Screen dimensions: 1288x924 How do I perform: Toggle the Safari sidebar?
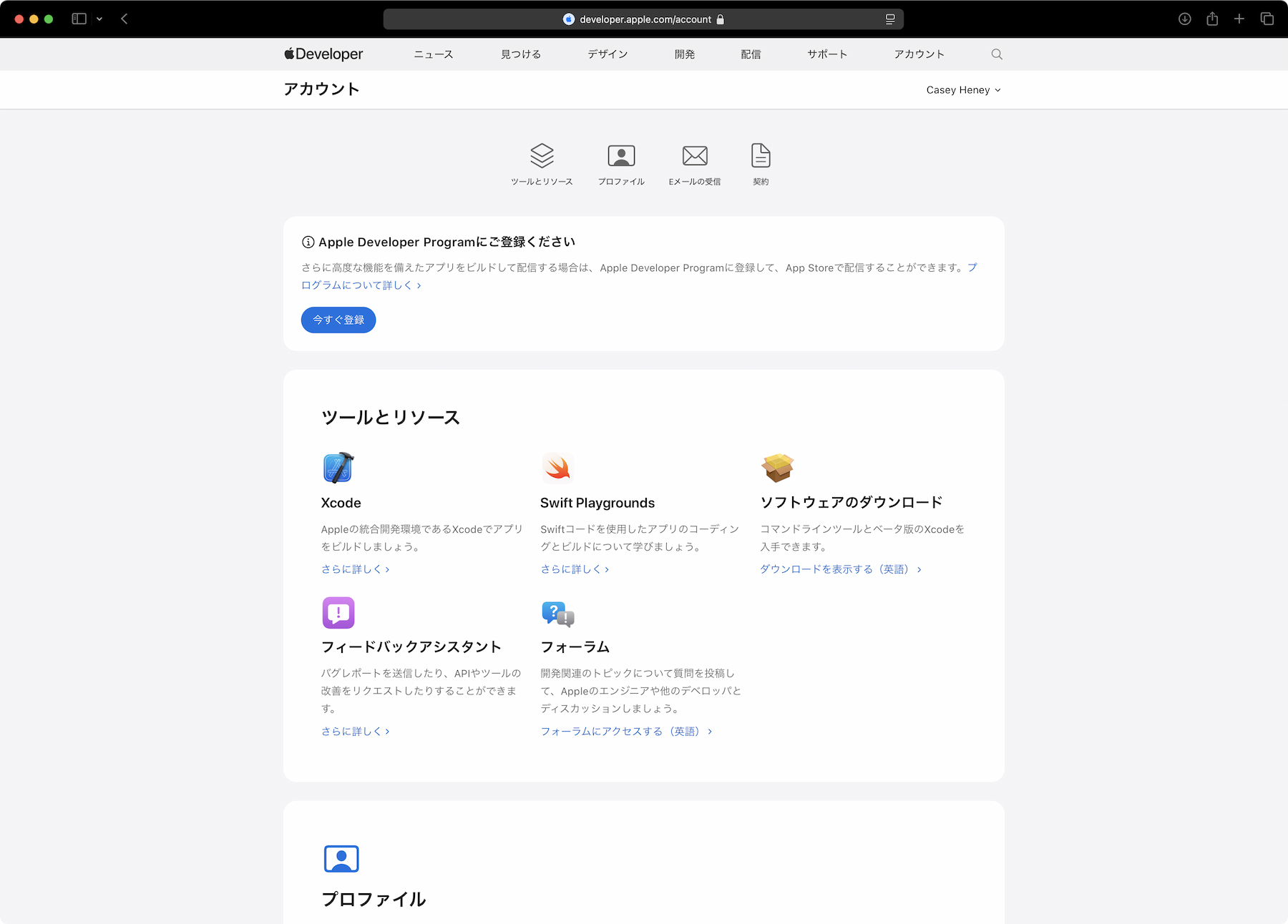pyautogui.click(x=79, y=19)
